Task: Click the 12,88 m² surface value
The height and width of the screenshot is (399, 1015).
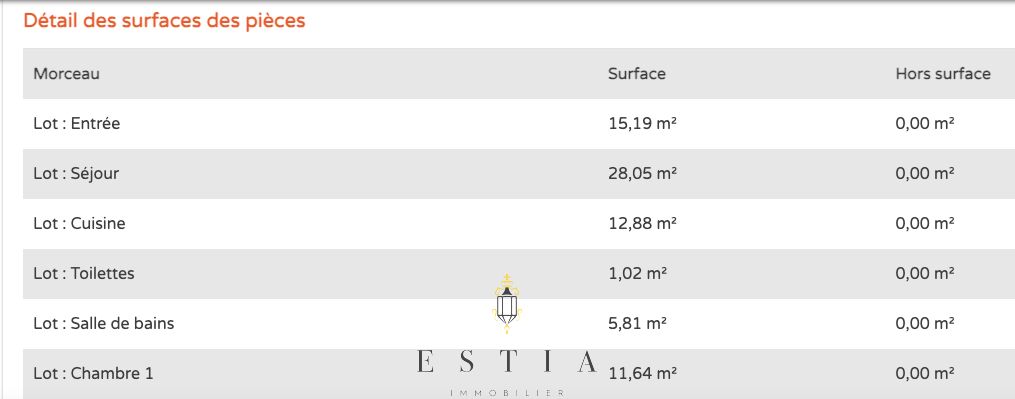Action: 643,223
